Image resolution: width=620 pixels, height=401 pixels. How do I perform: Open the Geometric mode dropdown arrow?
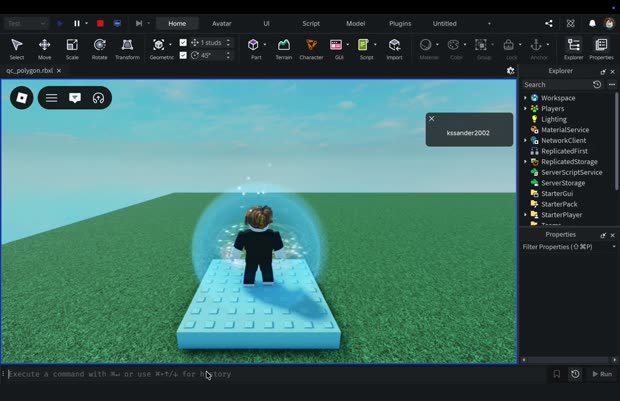pos(170,44)
